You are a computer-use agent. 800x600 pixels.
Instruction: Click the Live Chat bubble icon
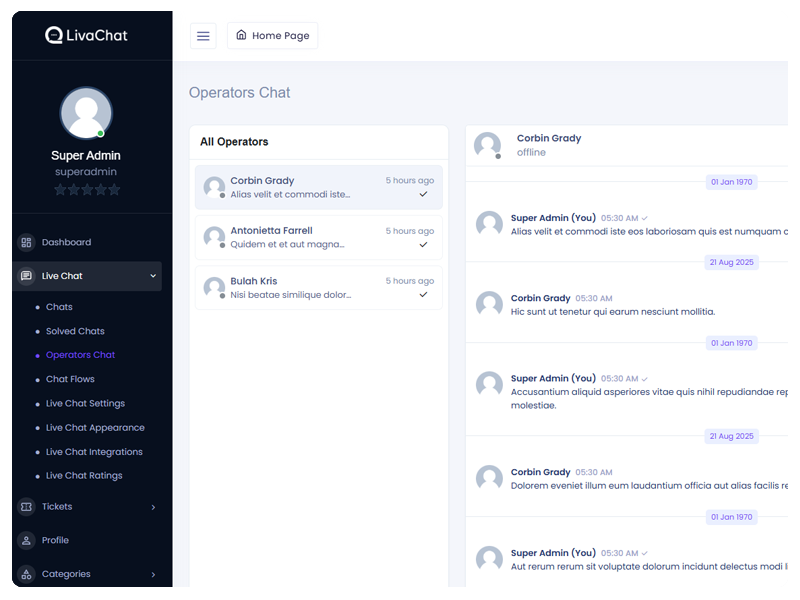(27, 276)
